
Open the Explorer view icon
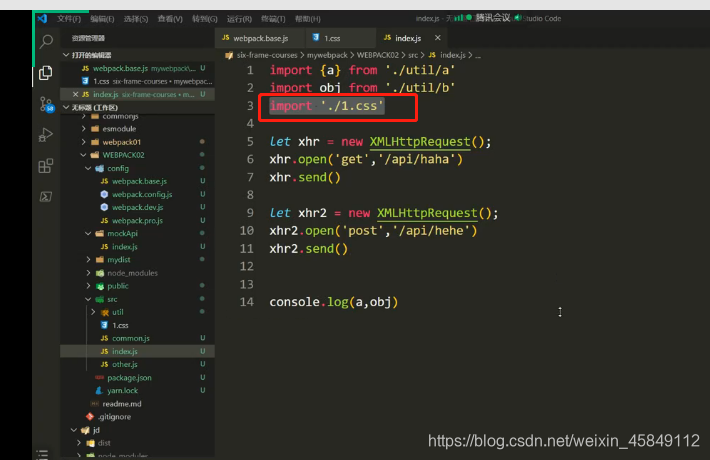pos(45,73)
